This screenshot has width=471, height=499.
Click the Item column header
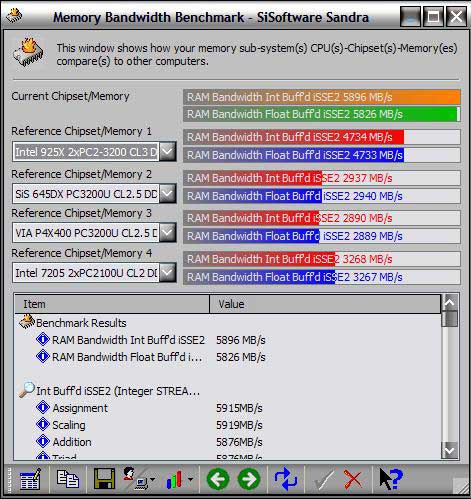point(112,304)
